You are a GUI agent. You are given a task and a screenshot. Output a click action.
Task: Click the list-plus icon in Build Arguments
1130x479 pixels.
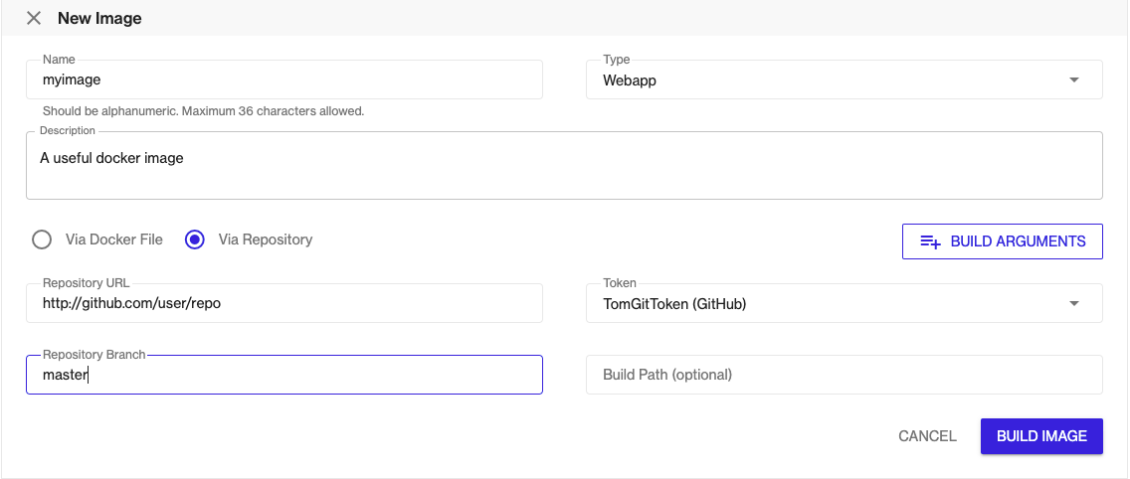click(x=930, y=242)
